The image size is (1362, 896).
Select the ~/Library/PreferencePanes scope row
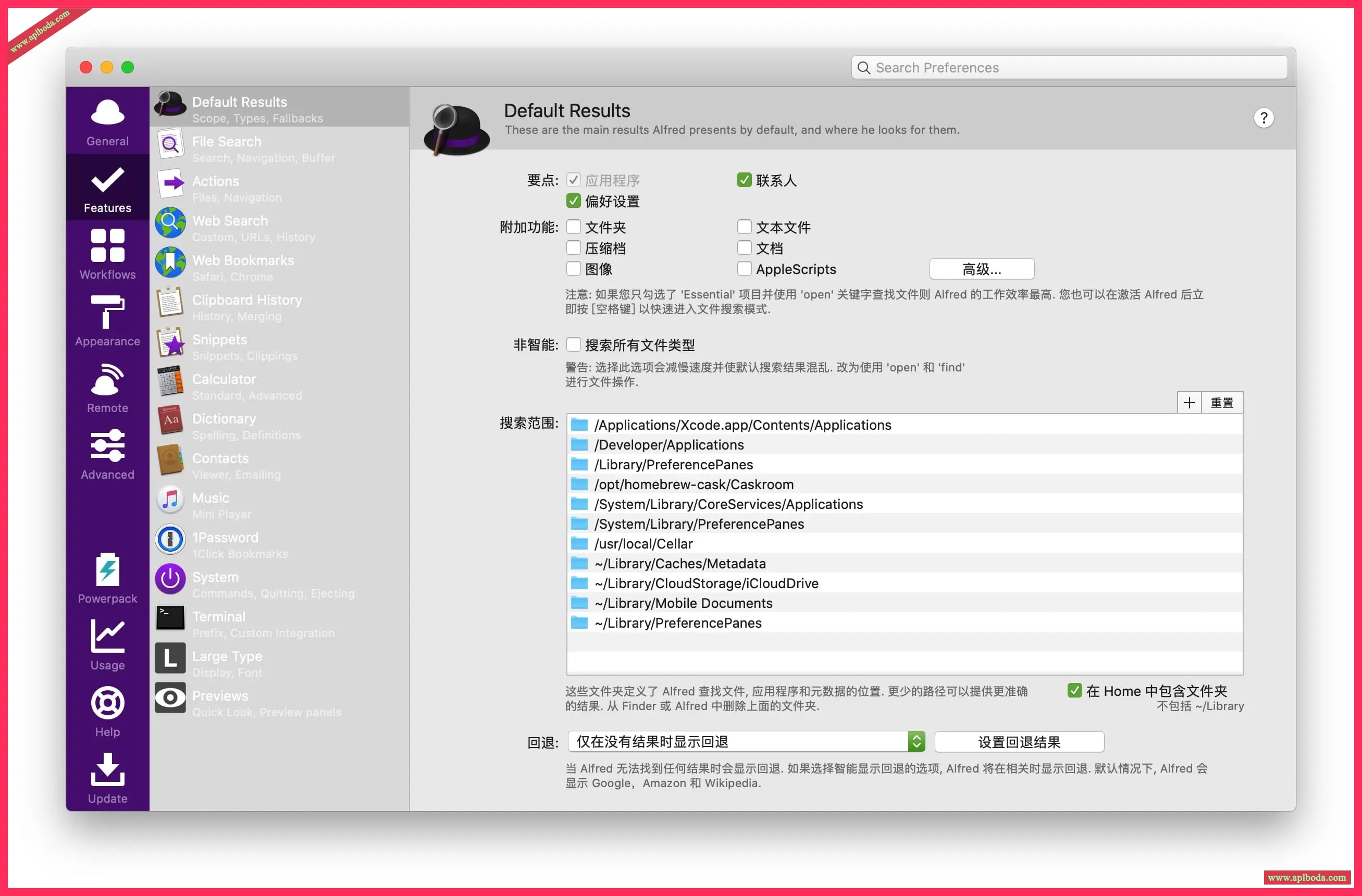[904, 623]
